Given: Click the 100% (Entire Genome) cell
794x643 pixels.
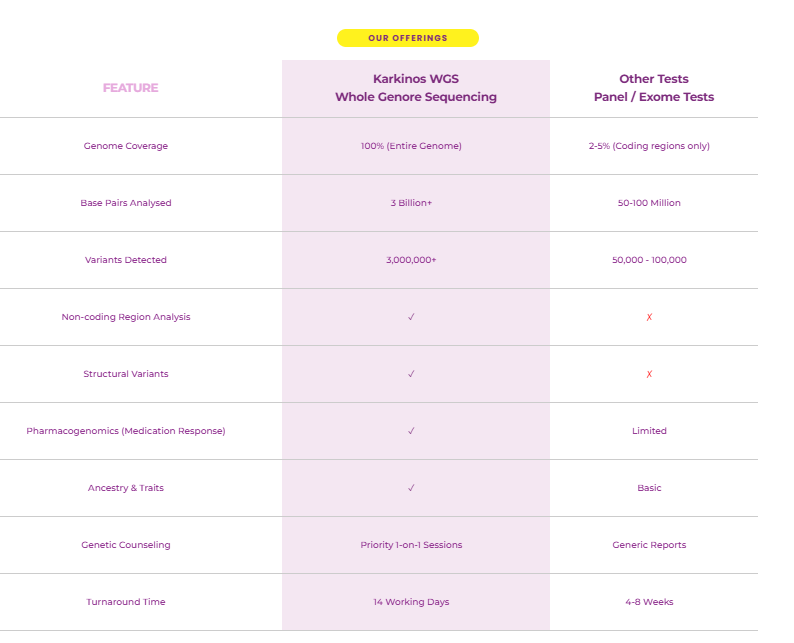Looking at the screenshot, I should [411, 146].
